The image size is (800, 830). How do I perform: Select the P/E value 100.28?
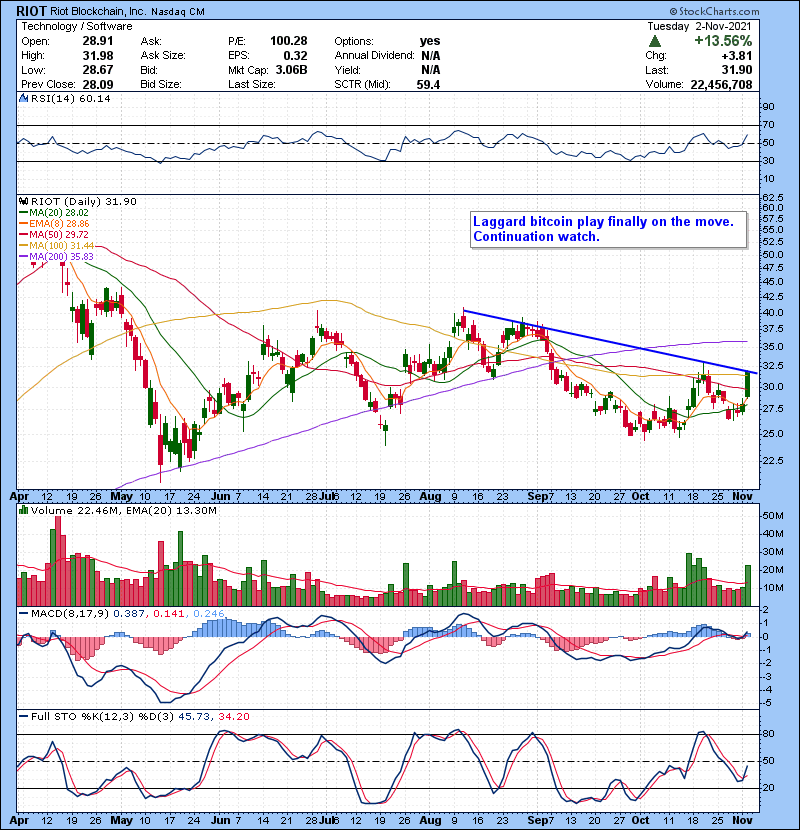pyautogui.click(x=289, y=41)
